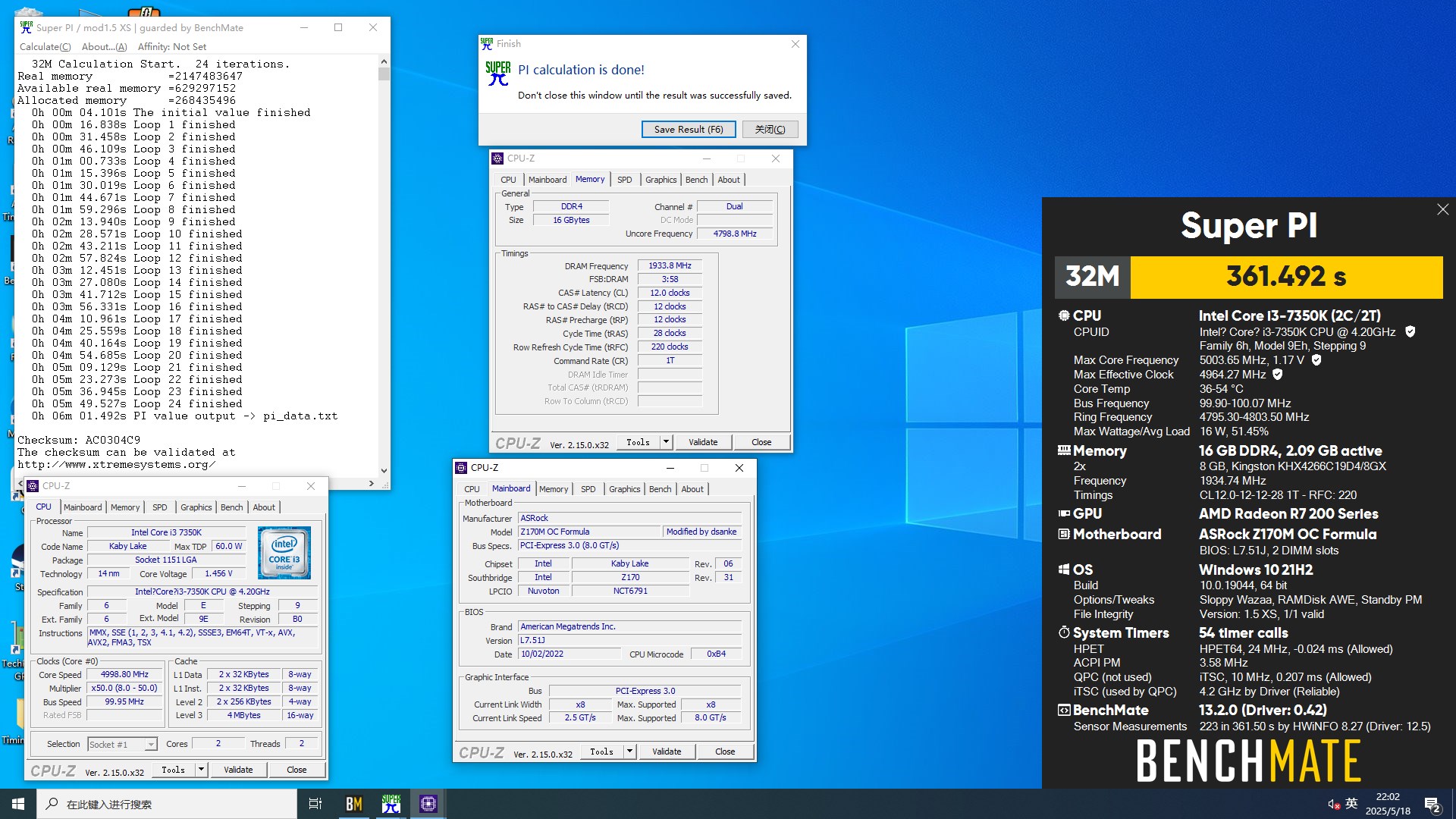
Task: Open BenchMate from the taskbar
Action: (x=354, y=804)
